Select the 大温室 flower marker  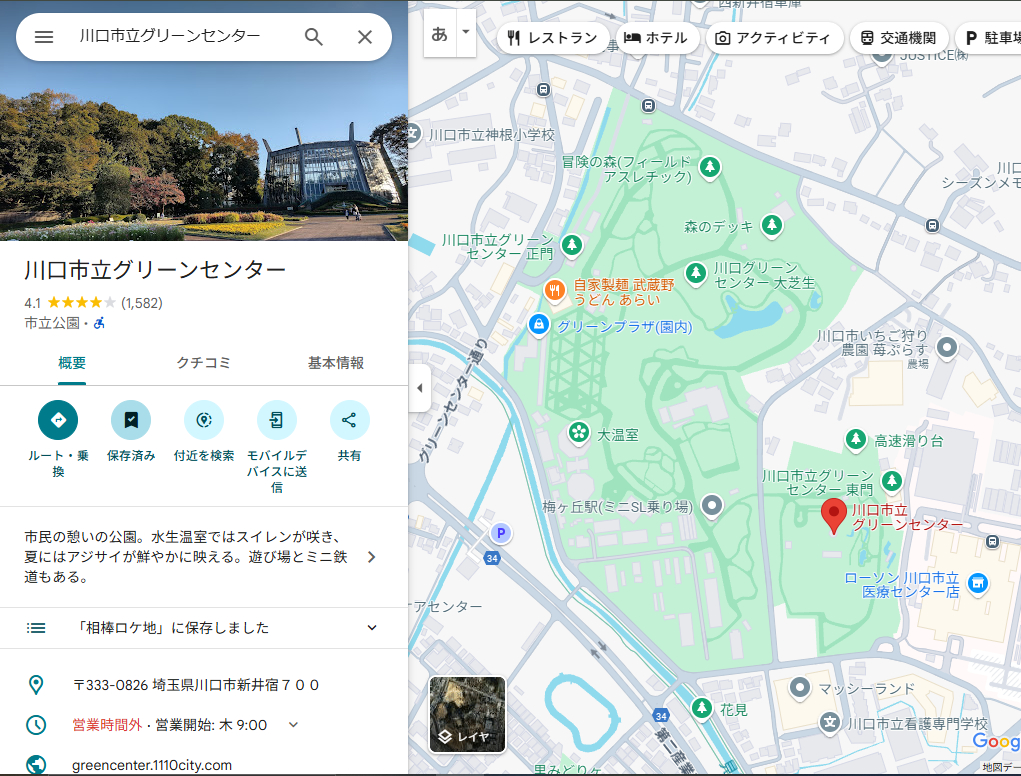pos(578,432)
